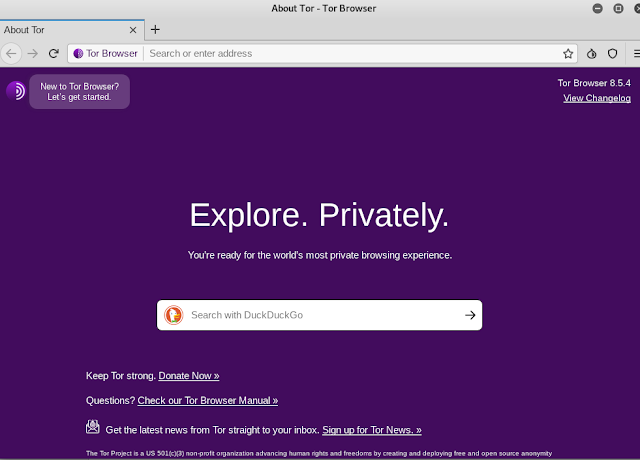Close the About Tor tab
Viewport: 640px width, 460px height.
point(133,30)
